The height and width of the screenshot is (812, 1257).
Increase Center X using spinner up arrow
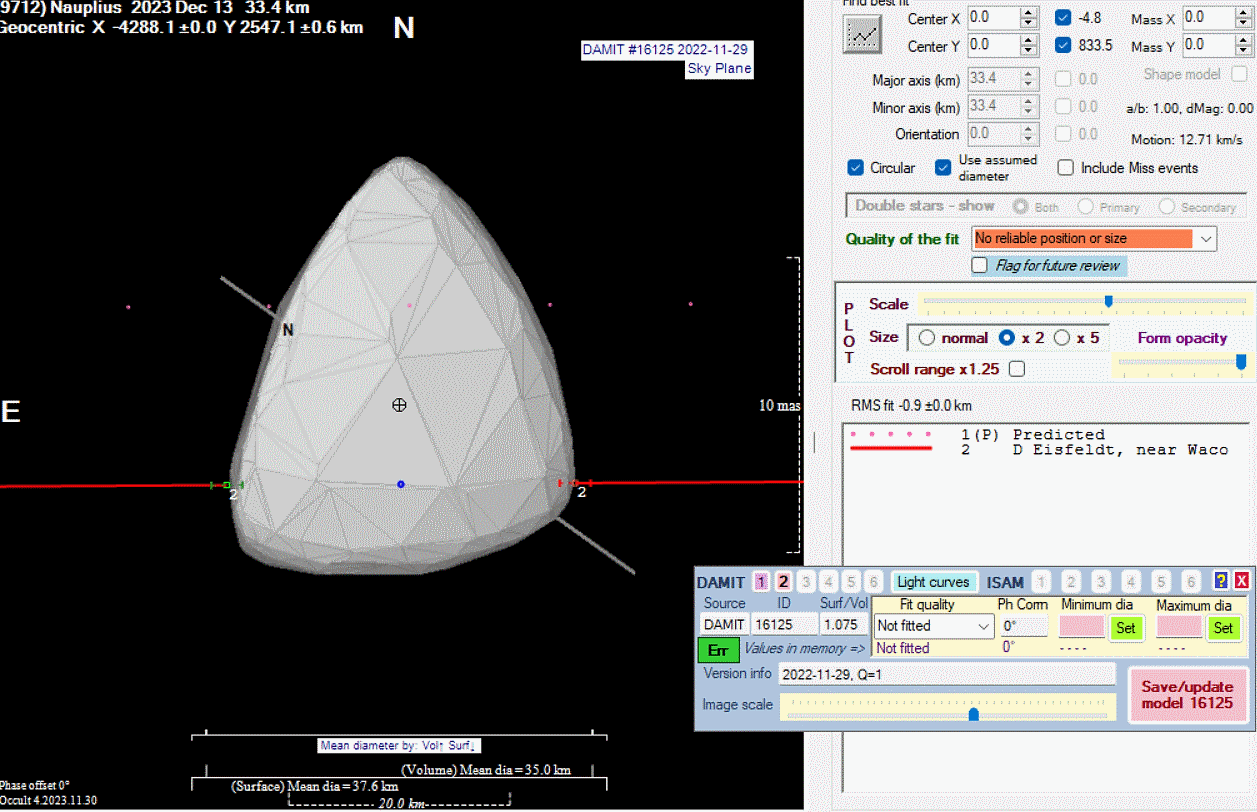[x=1029, y=12]
